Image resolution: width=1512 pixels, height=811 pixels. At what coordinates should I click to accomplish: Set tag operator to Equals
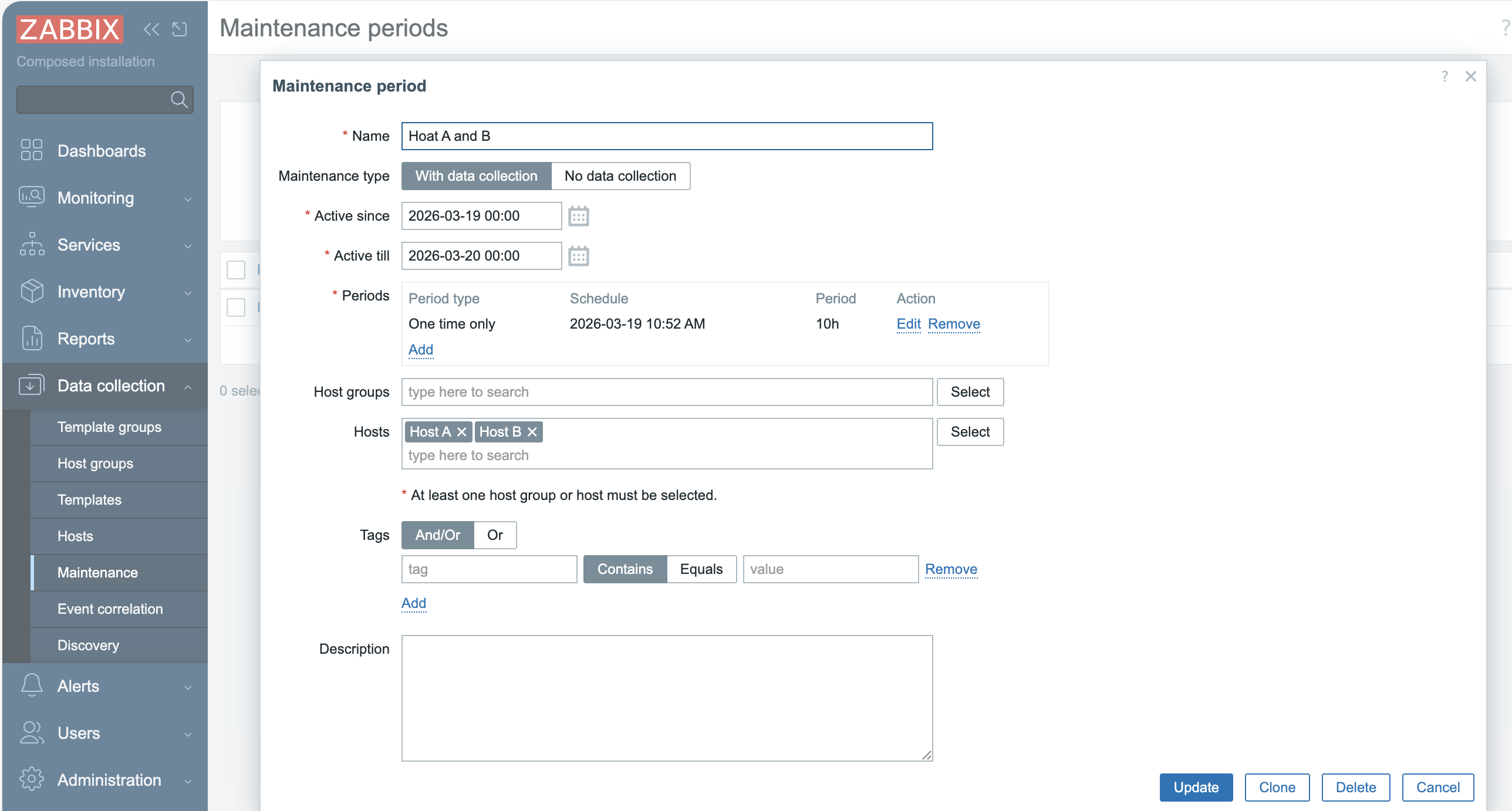point(701,569)
